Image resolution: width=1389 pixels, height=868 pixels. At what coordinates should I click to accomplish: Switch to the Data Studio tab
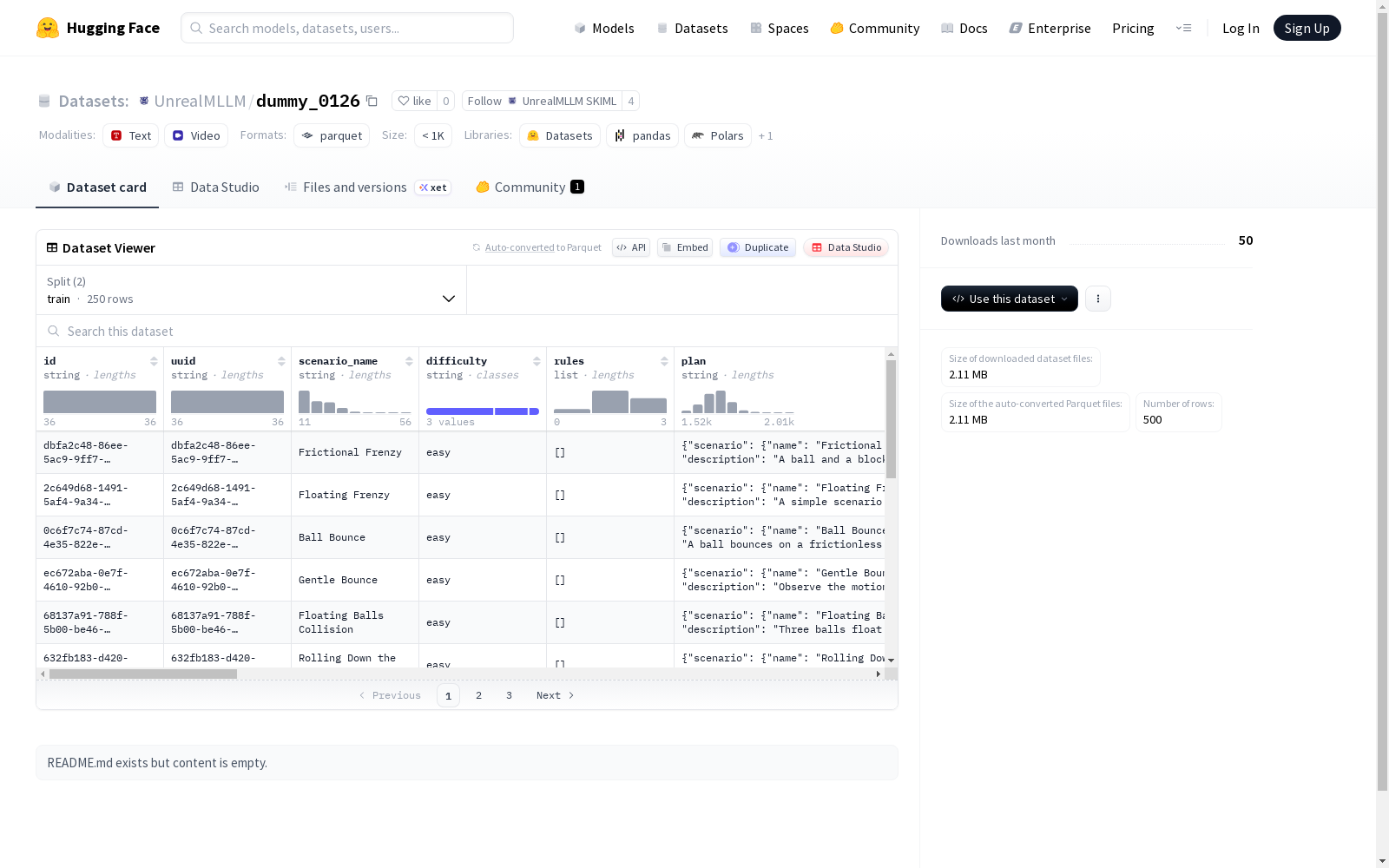click(216, 187)
